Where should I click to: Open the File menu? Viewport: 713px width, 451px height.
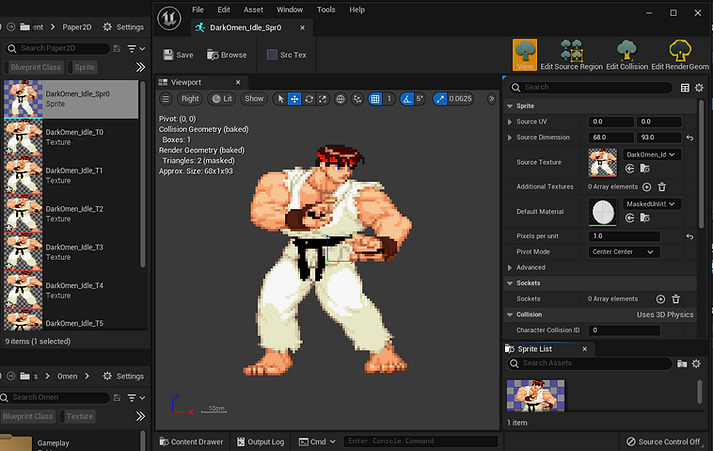(x=198, y=10)
